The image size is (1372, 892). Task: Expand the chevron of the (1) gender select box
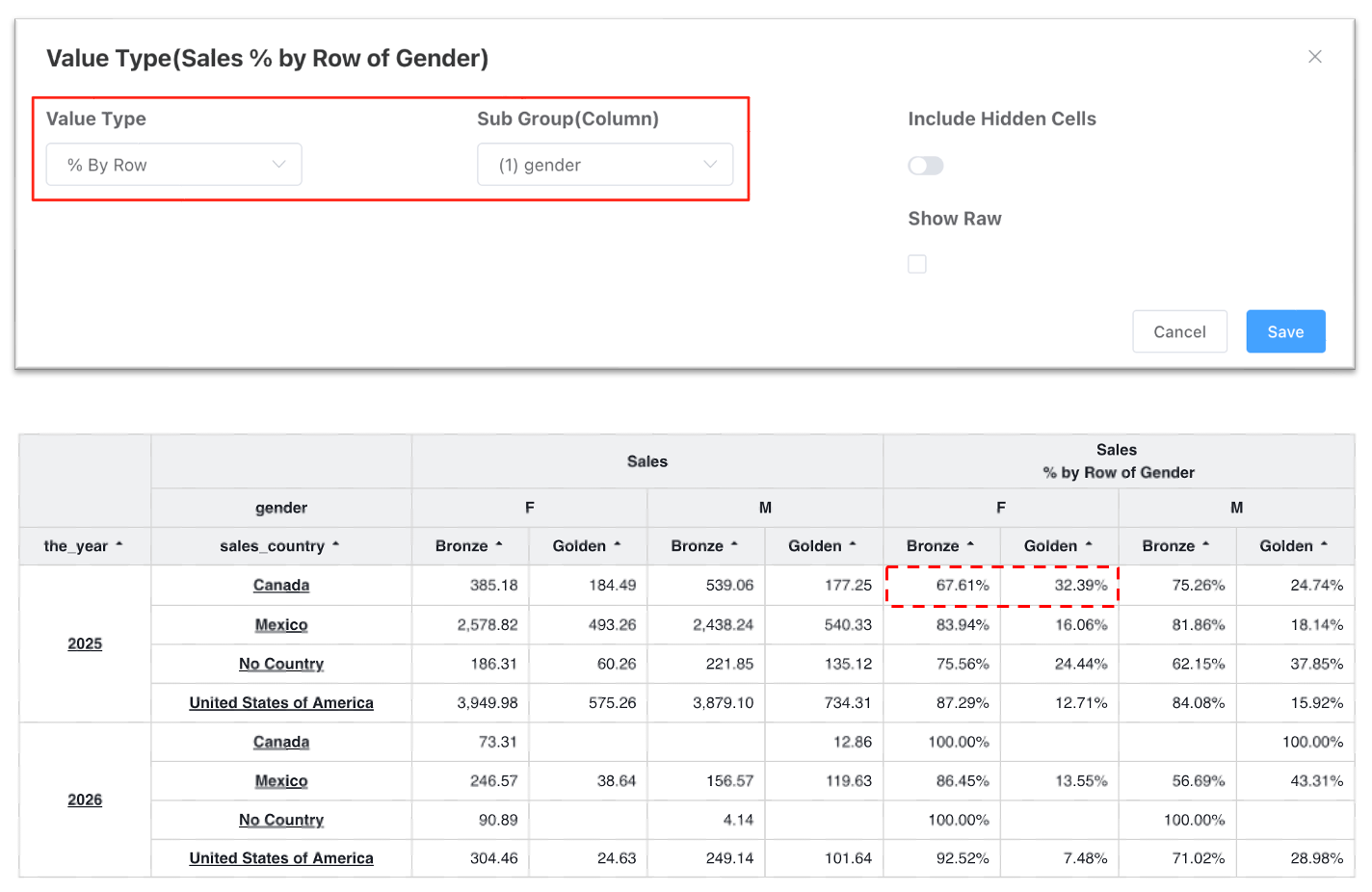click(710, 165)
